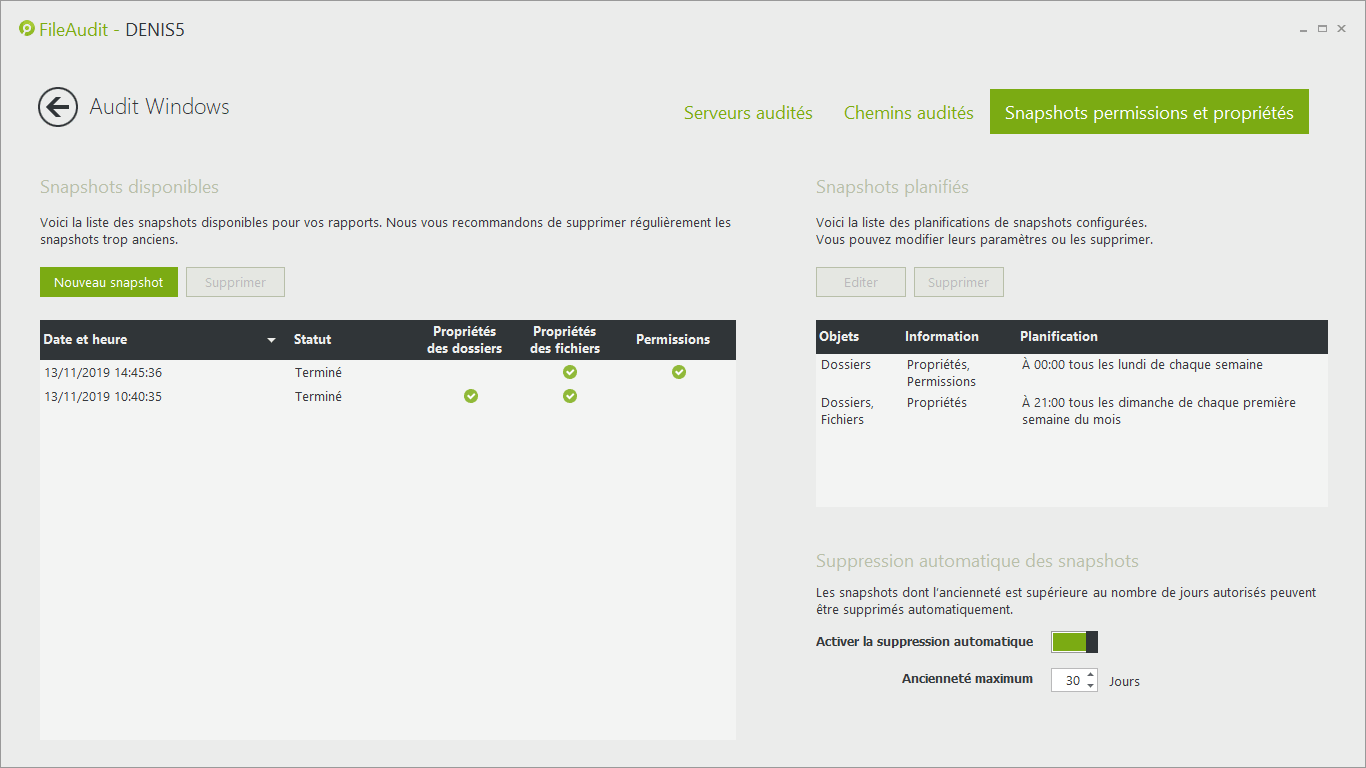This screenshot has height=768, width=1366.
Task: Toggle off Activer la suppression automatique
Action: click(x=1074, y=642)
